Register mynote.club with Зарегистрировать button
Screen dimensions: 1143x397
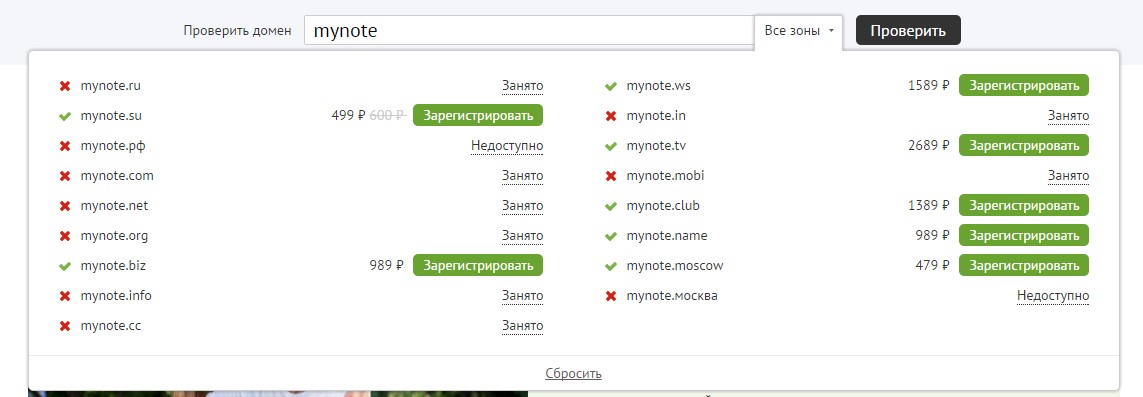[1023, 205]
